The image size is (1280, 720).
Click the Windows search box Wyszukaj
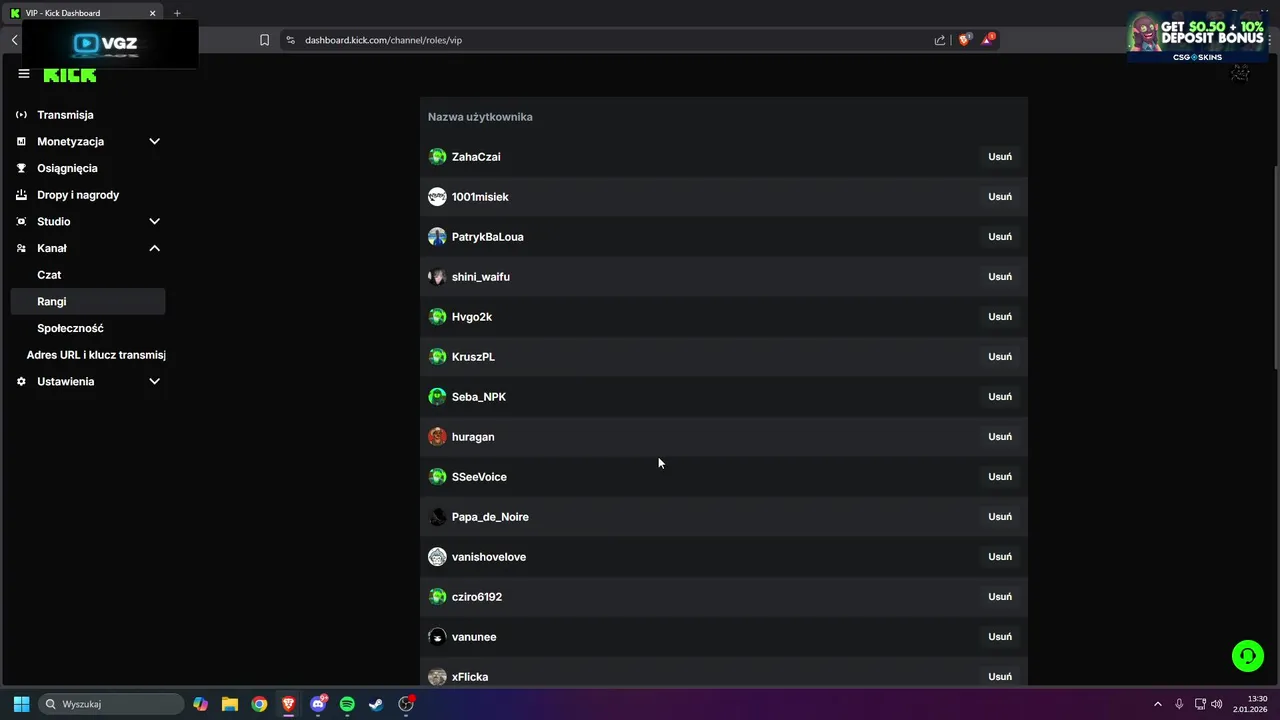pos(111,704)
